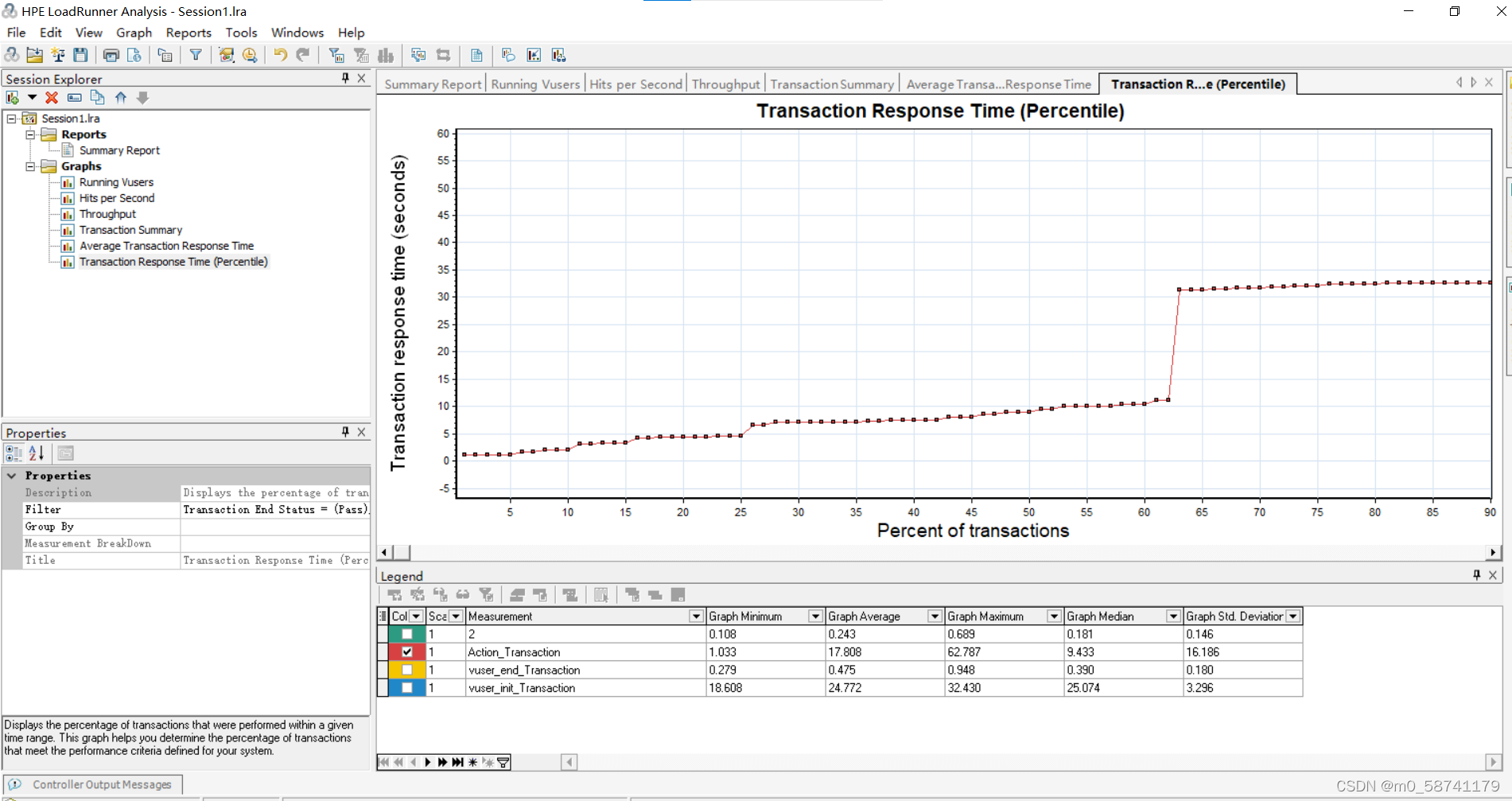Switch to the Running Vusers tab
This screenshot has height=801, width=1512.
point(535,84)
